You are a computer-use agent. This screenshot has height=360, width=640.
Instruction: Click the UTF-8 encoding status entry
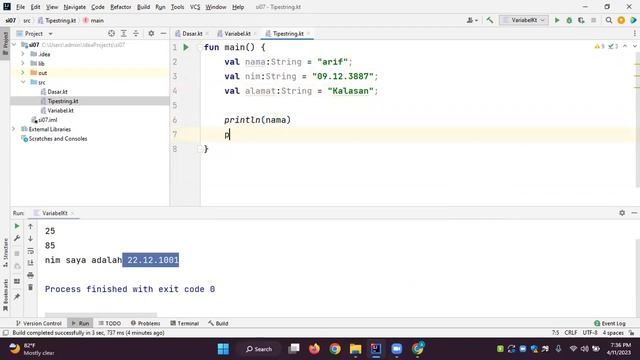(590, 333)
